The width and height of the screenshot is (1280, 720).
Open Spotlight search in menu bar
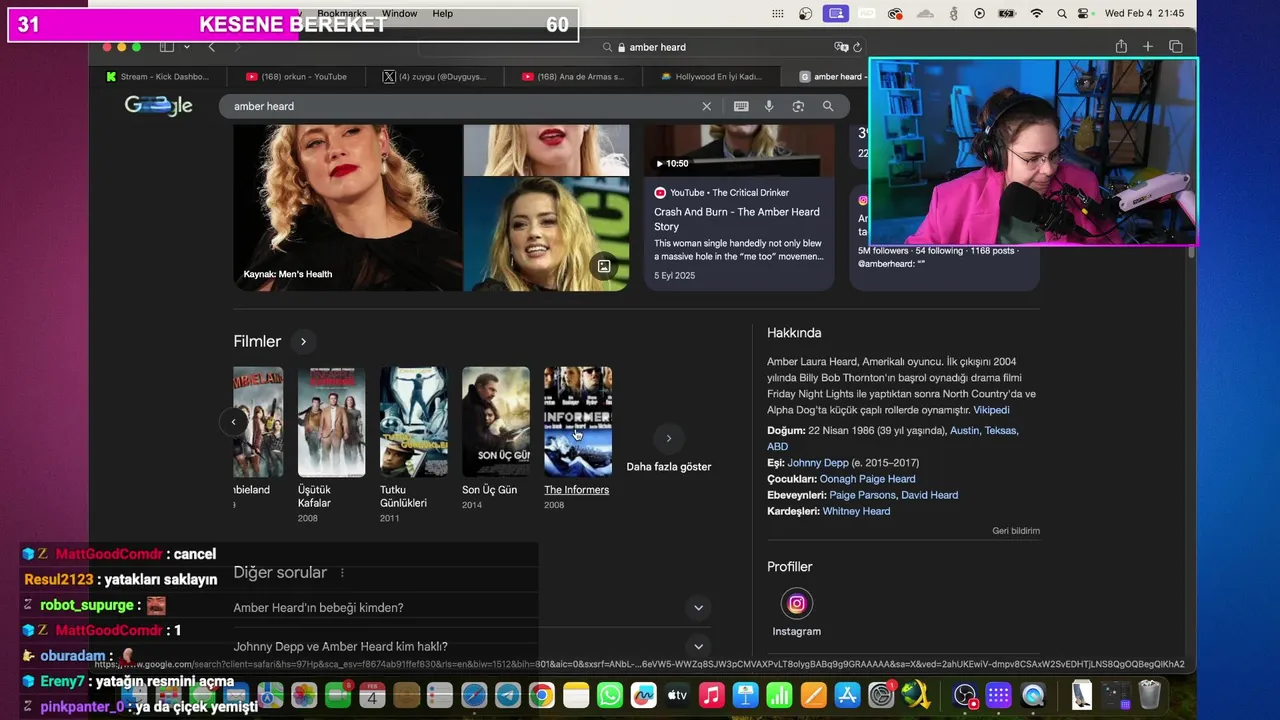click(1061, 14)
